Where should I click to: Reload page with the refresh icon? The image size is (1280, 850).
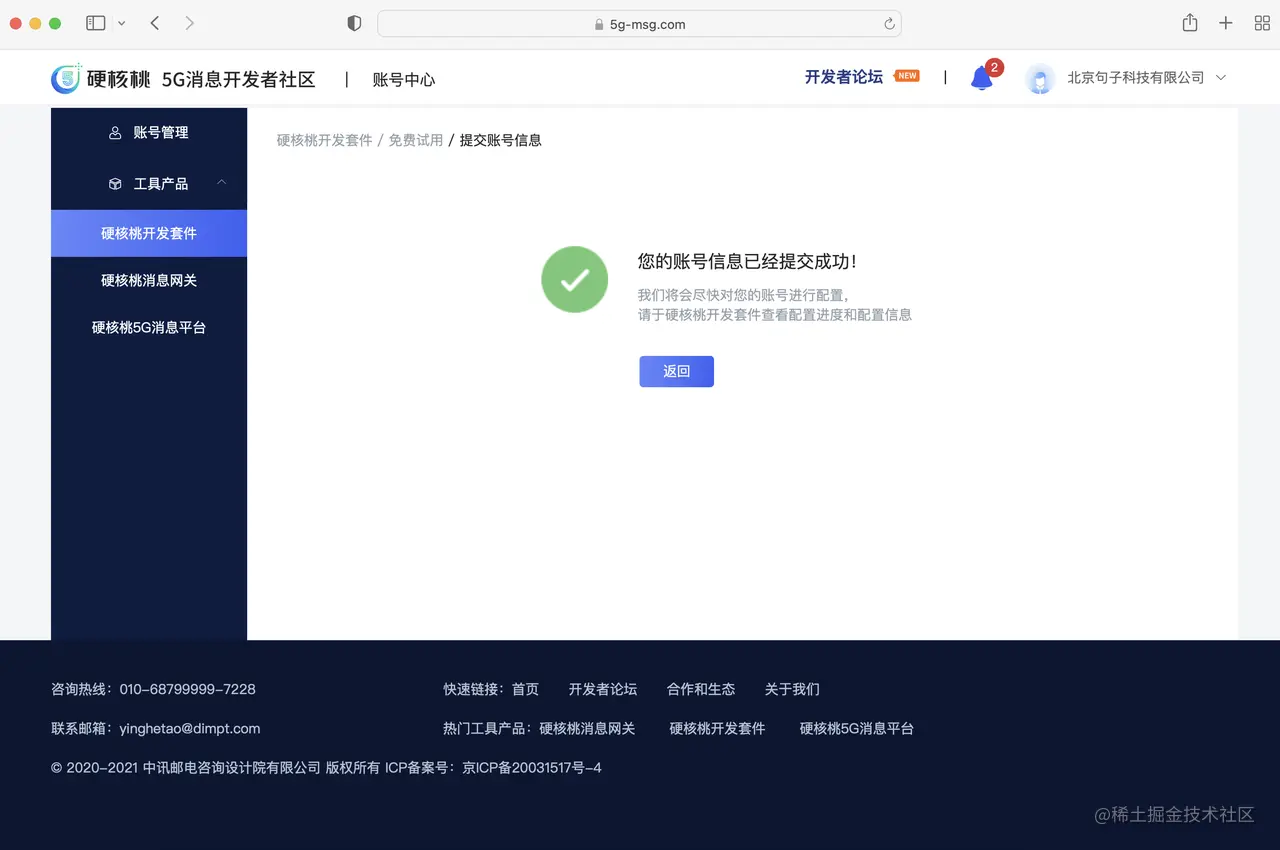click(x=889, y=24)
